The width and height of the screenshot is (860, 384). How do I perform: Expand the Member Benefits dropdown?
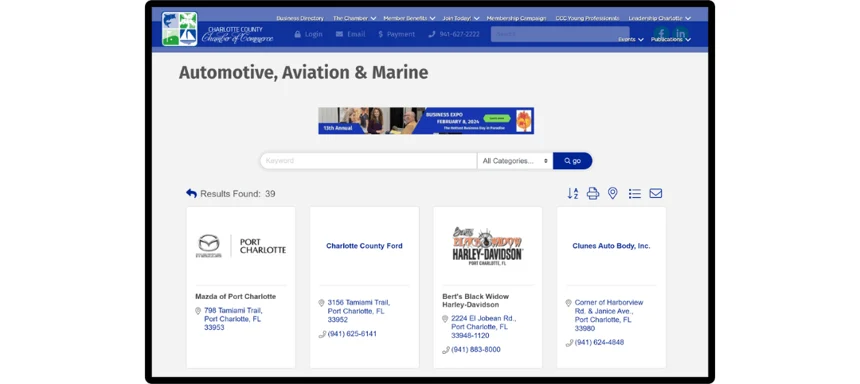point(409,18)
